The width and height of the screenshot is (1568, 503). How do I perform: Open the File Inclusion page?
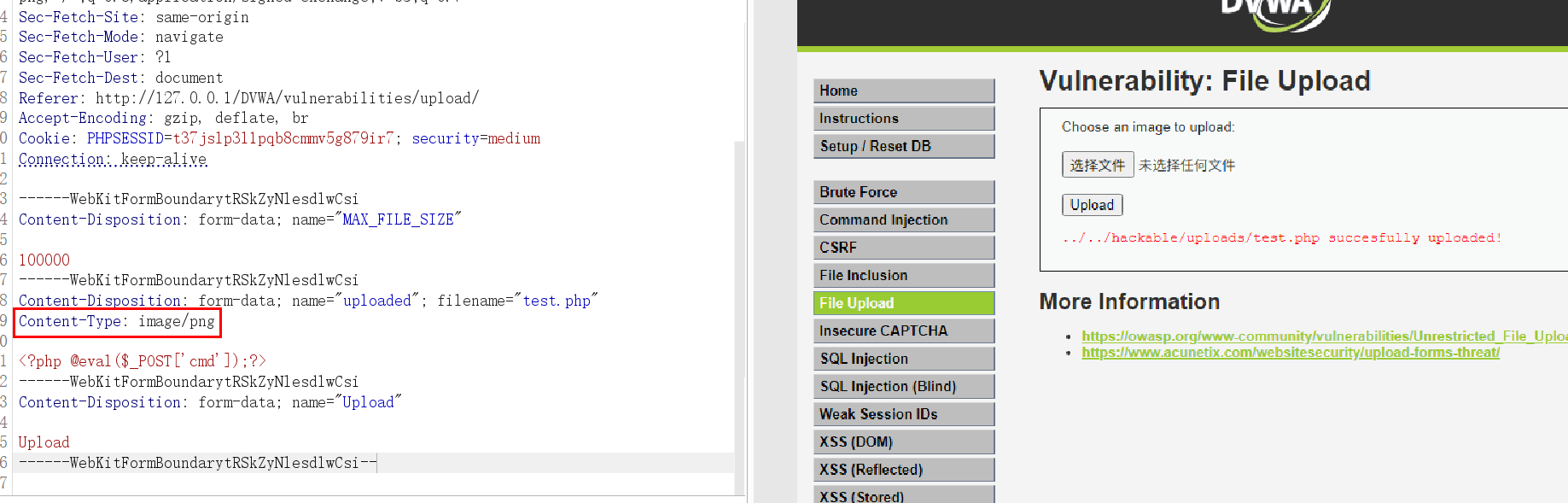point(904,275)
